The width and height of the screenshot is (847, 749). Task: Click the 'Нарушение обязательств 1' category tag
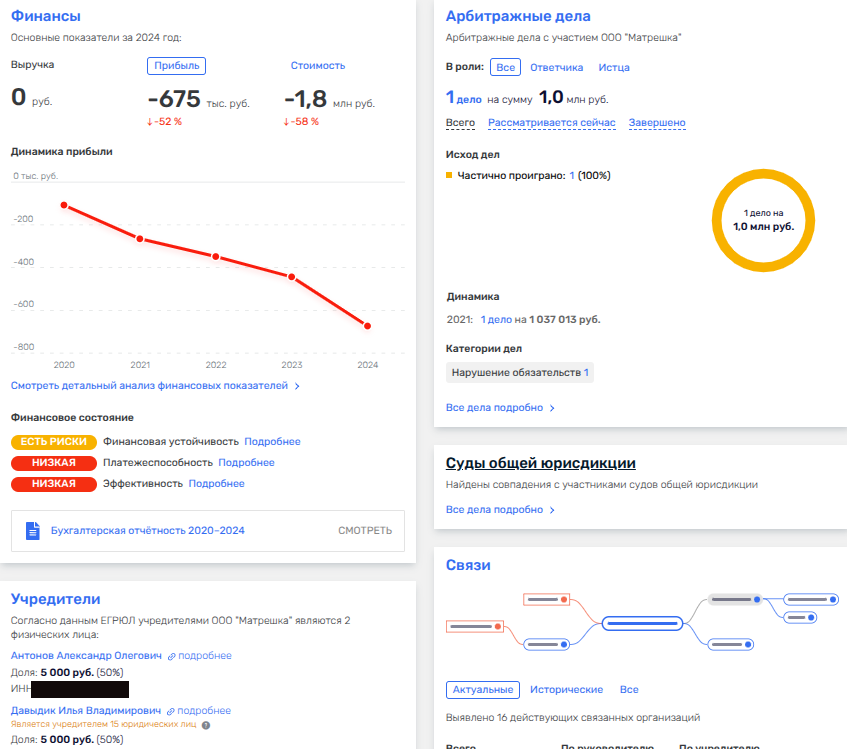[x=520, y=373]
